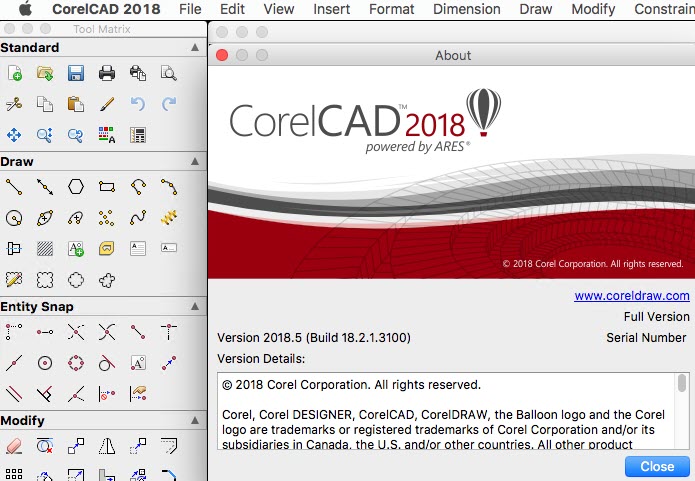This screenshot has height=481, width=695.
Task: Open the Draw menu
Action: (536, 9)
